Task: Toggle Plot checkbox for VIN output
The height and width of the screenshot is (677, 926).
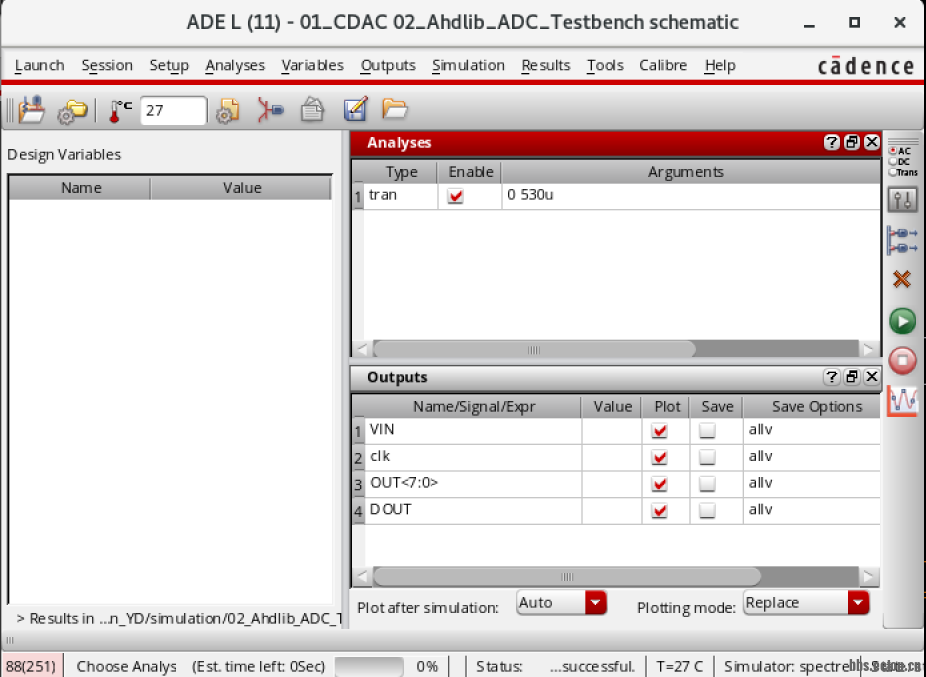Action: coord(660,431)
